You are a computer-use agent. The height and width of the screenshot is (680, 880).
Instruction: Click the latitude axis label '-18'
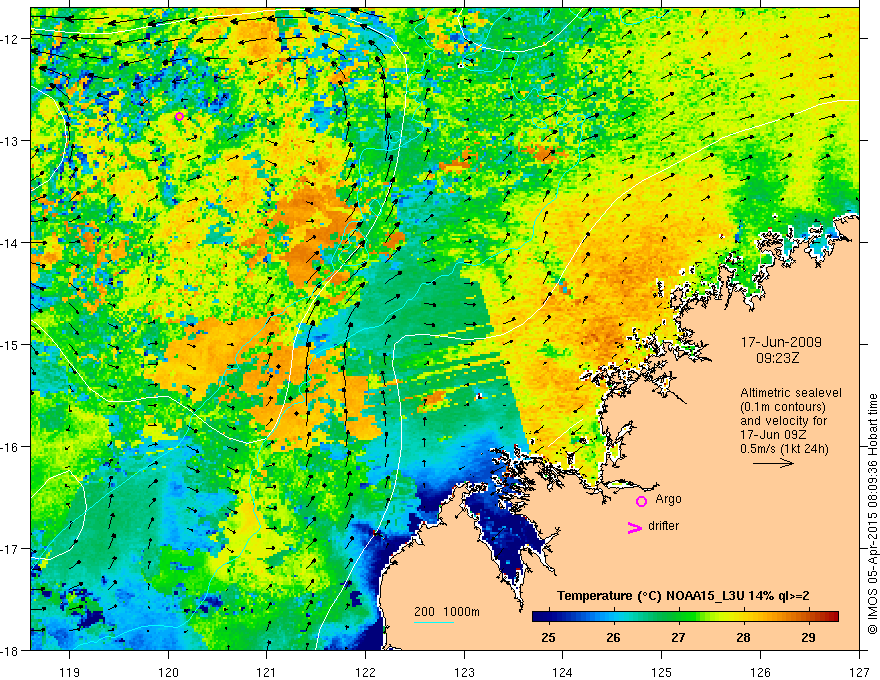tap(11, 651)
